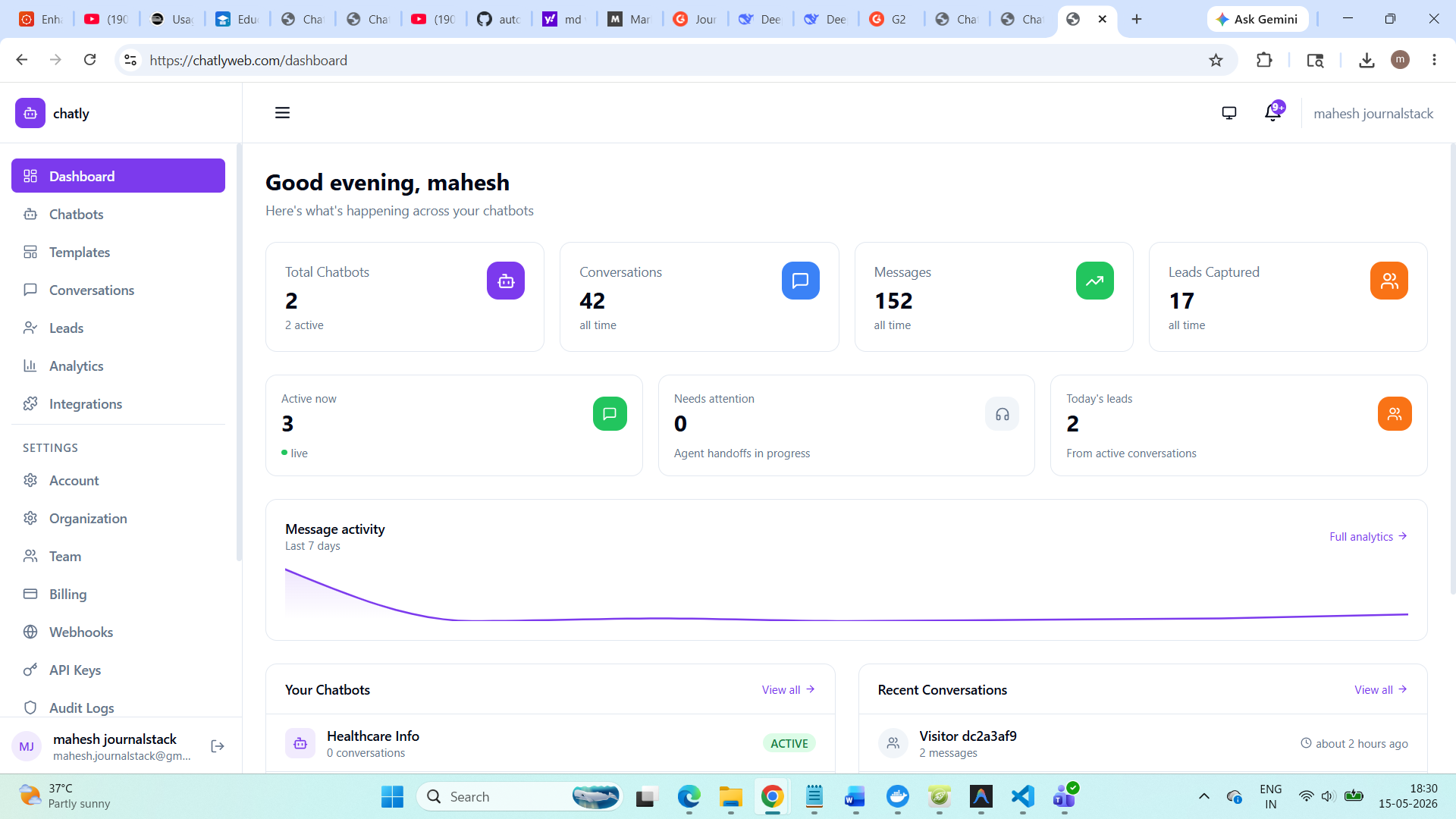
Task: Open the browser extensions puzzle icon
Action: click(1264, 60)
